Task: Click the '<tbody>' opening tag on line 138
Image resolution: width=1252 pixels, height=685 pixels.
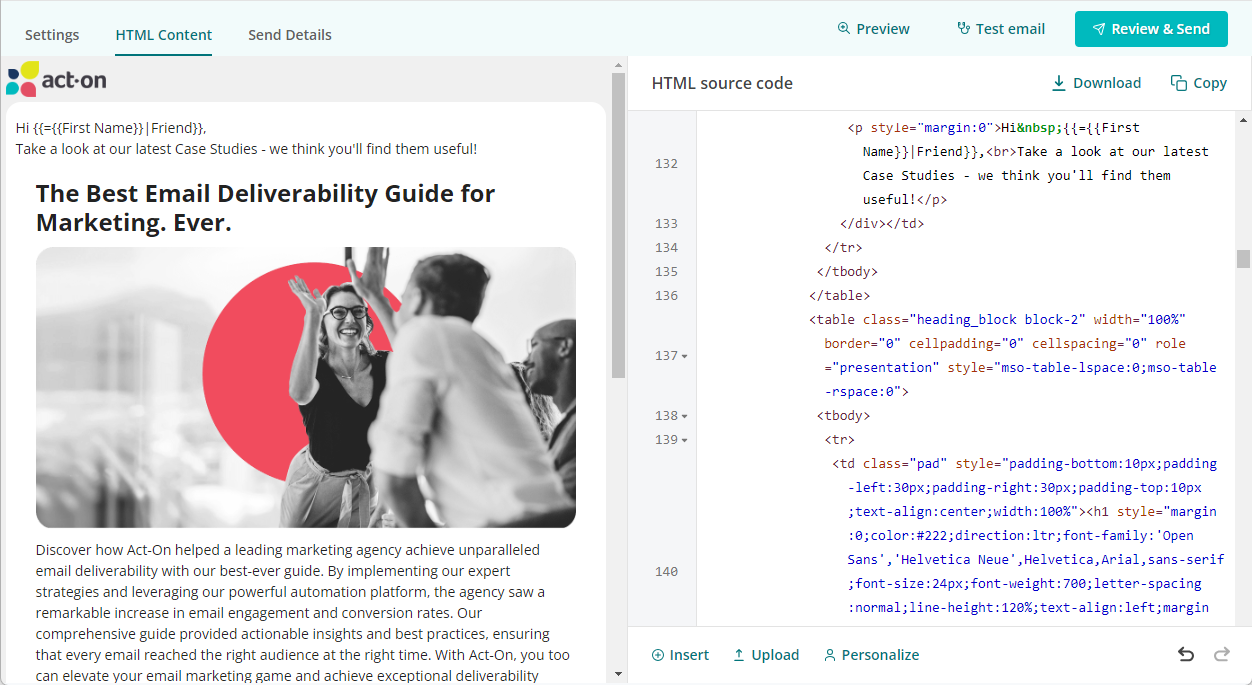Action: [x=843, y=416]
